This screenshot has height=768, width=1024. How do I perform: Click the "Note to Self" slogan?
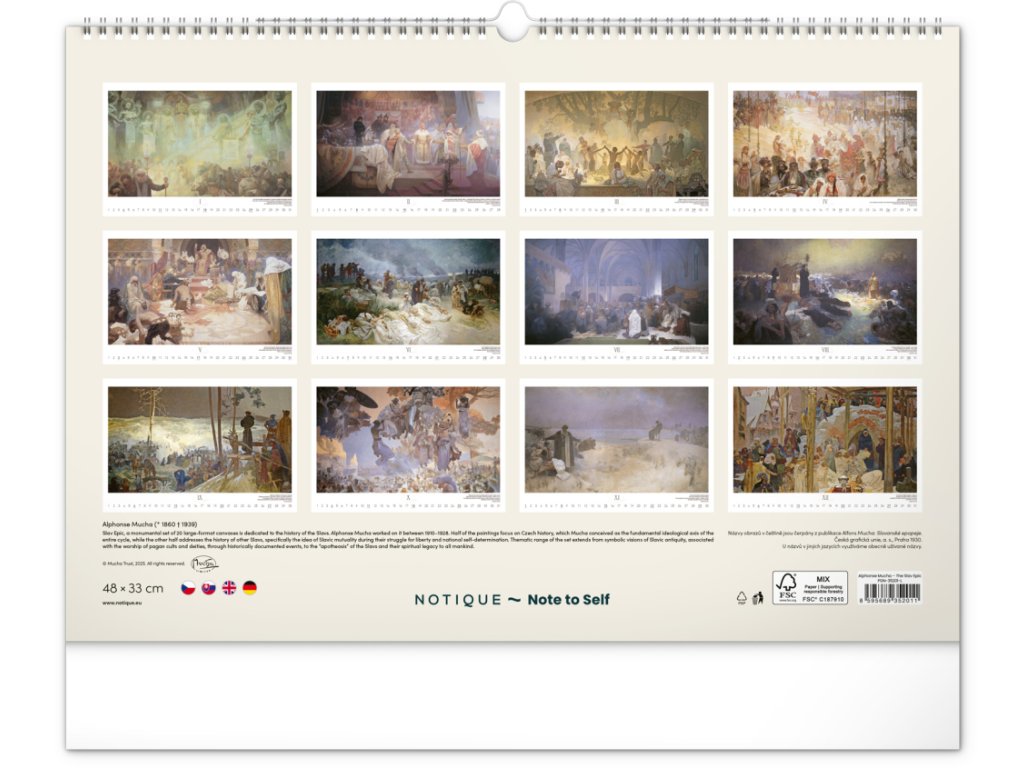click(x=568, y=600)
